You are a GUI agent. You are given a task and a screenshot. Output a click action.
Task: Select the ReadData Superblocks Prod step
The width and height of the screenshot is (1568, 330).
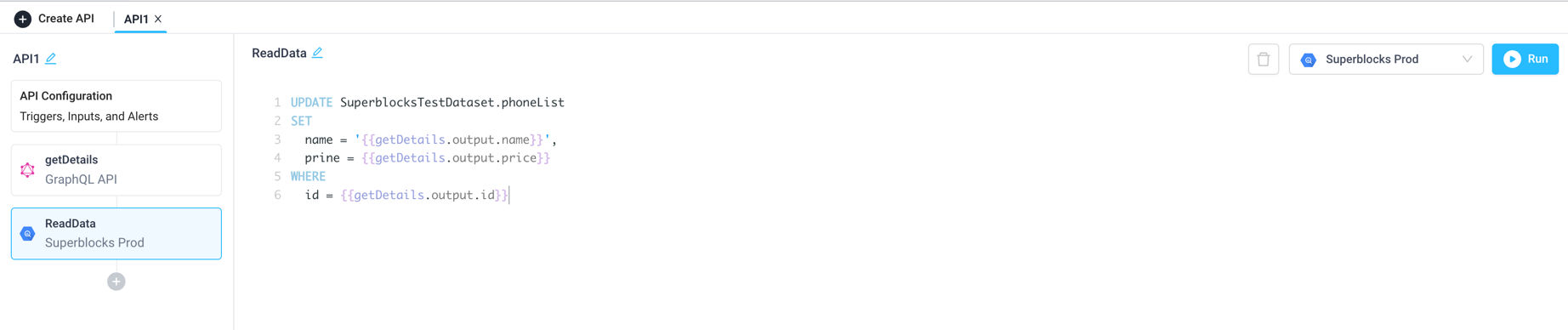(x=116, y=234)
